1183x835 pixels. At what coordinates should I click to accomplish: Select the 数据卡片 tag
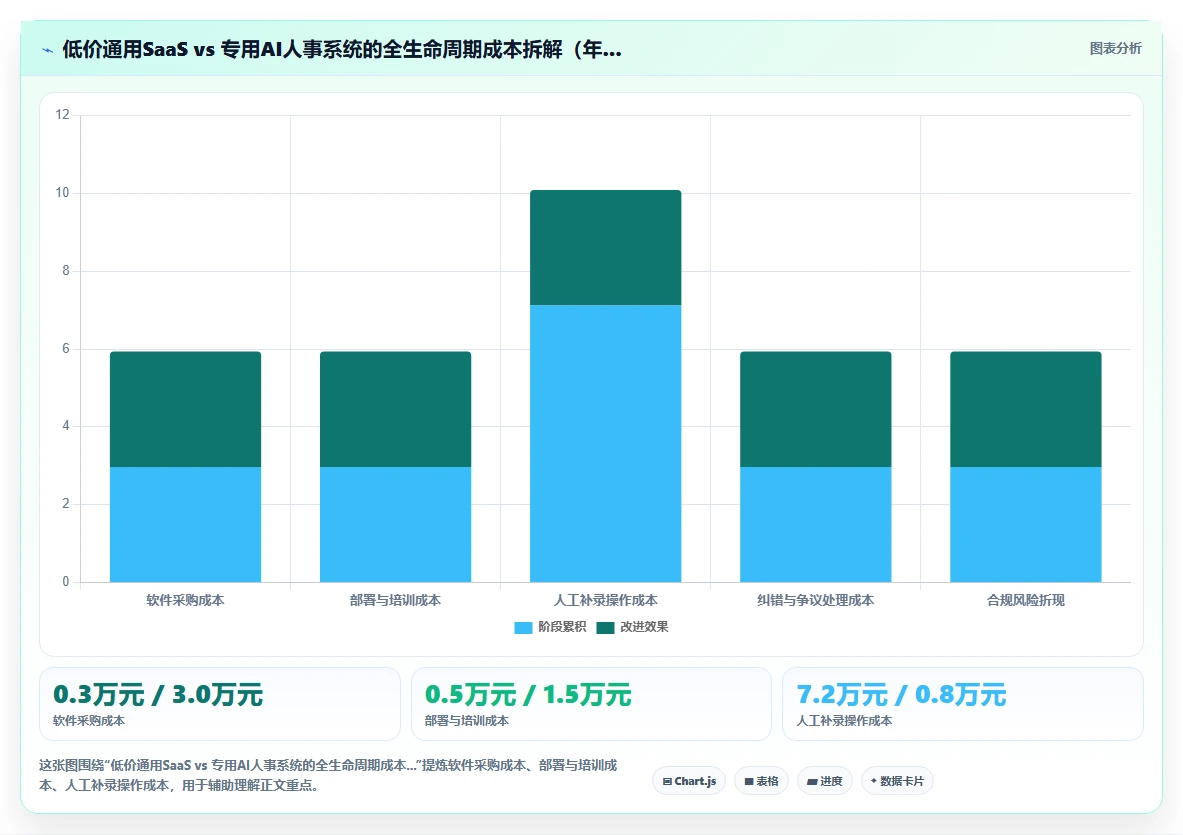point(897,781)
